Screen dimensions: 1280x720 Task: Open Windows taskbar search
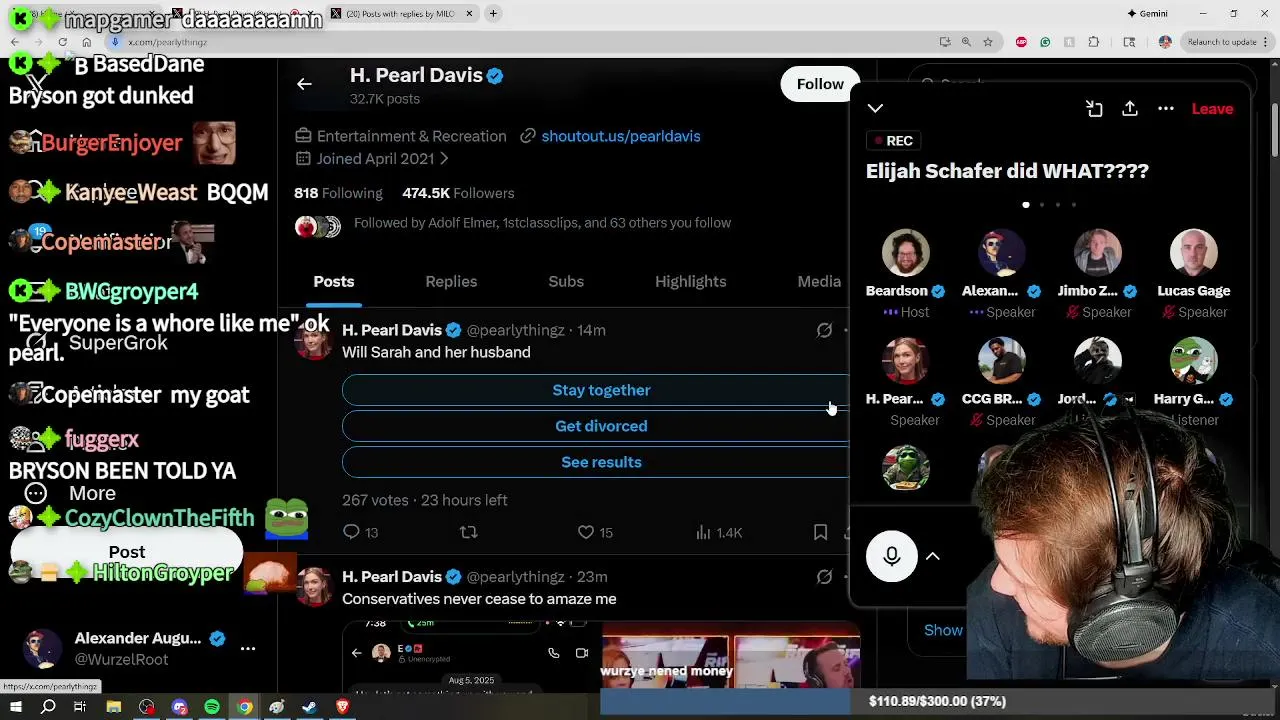click(48, 707)
